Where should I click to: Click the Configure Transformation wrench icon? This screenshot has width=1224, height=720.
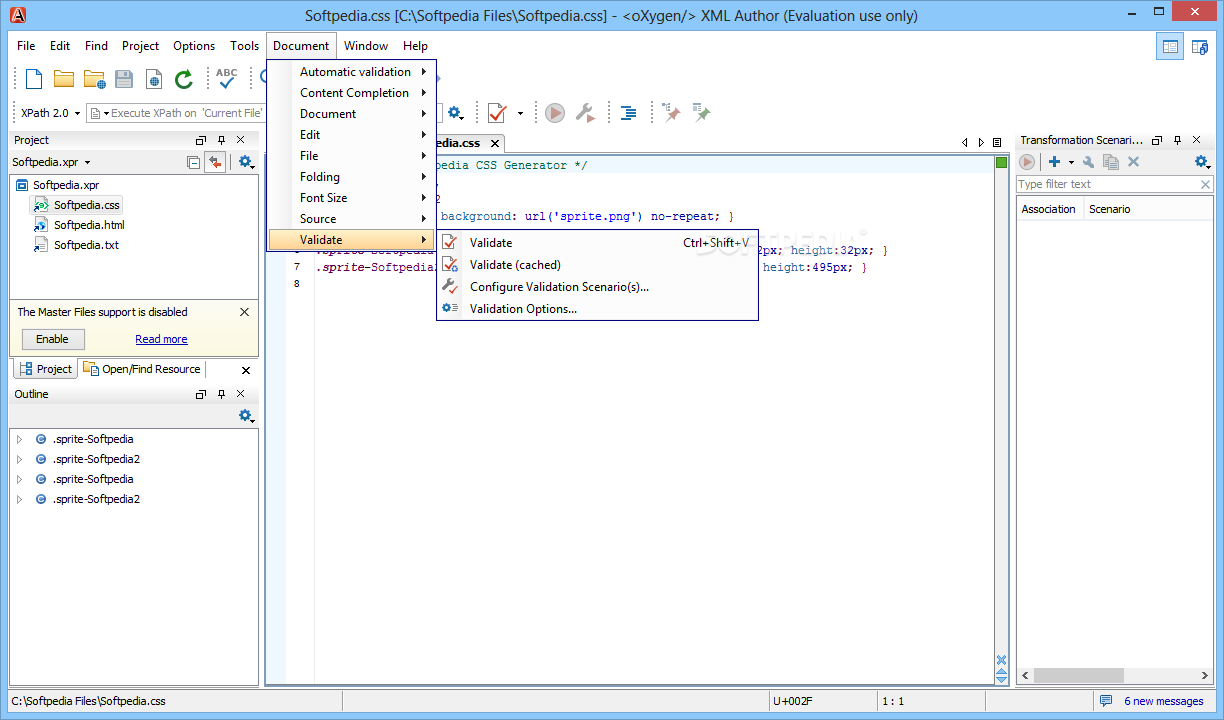click(586, 113)
